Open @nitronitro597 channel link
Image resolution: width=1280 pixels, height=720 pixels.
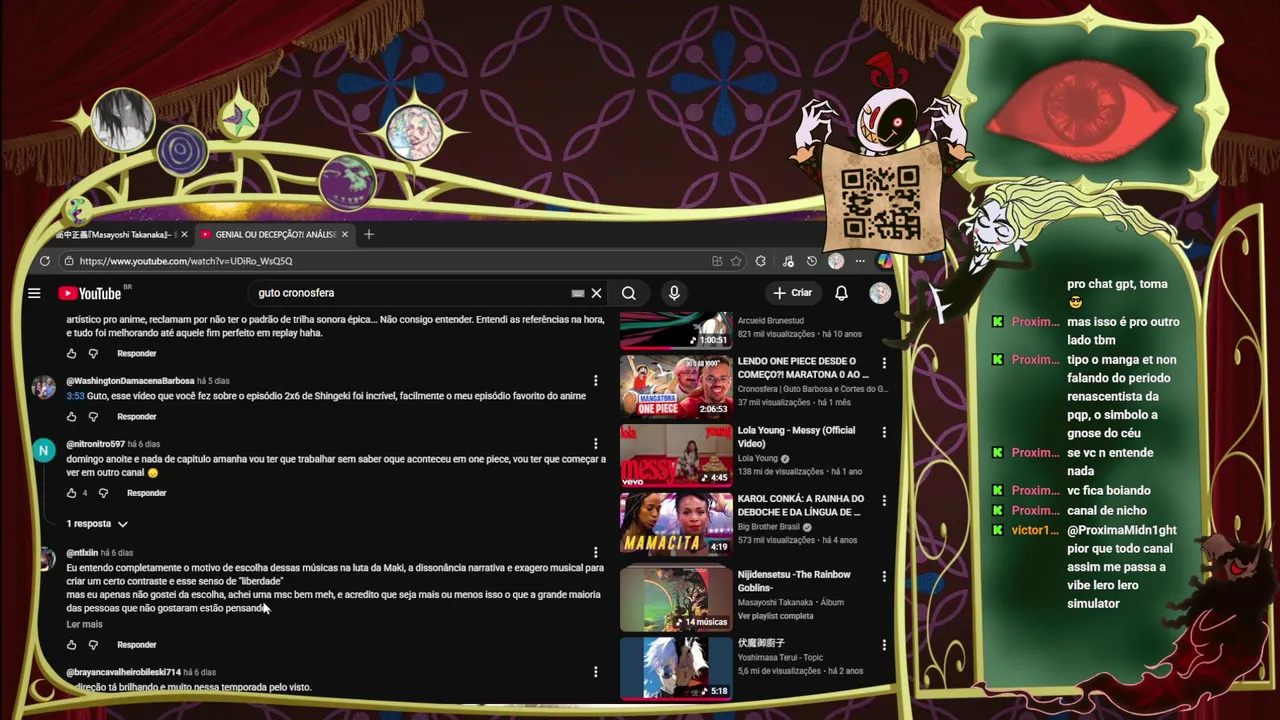click(x=96, y=444)
